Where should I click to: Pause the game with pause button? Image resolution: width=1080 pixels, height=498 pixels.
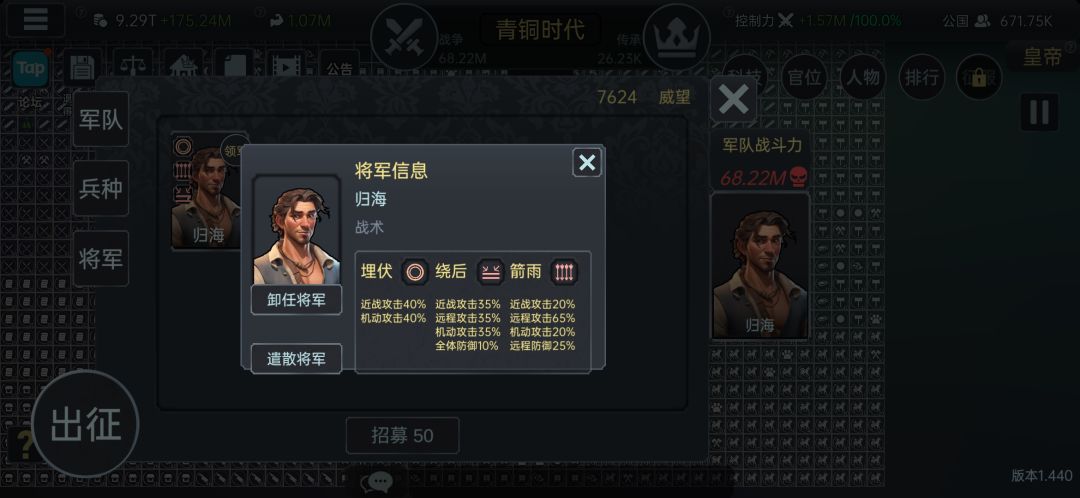pos(1039,112)
